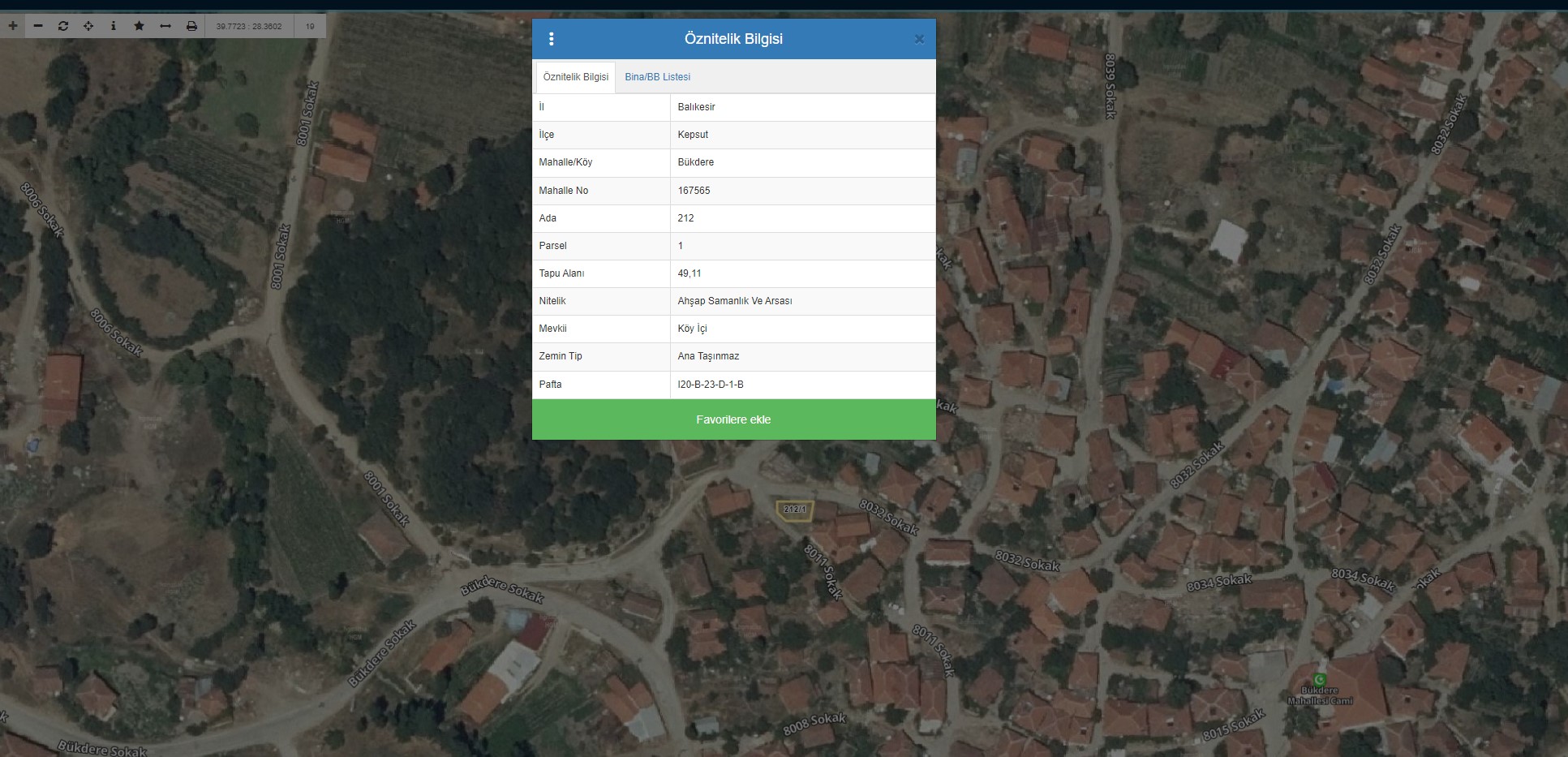Click the zoom level 19 indicator
The height and width of the screenshot is (757, 1568).
point(310,26)
